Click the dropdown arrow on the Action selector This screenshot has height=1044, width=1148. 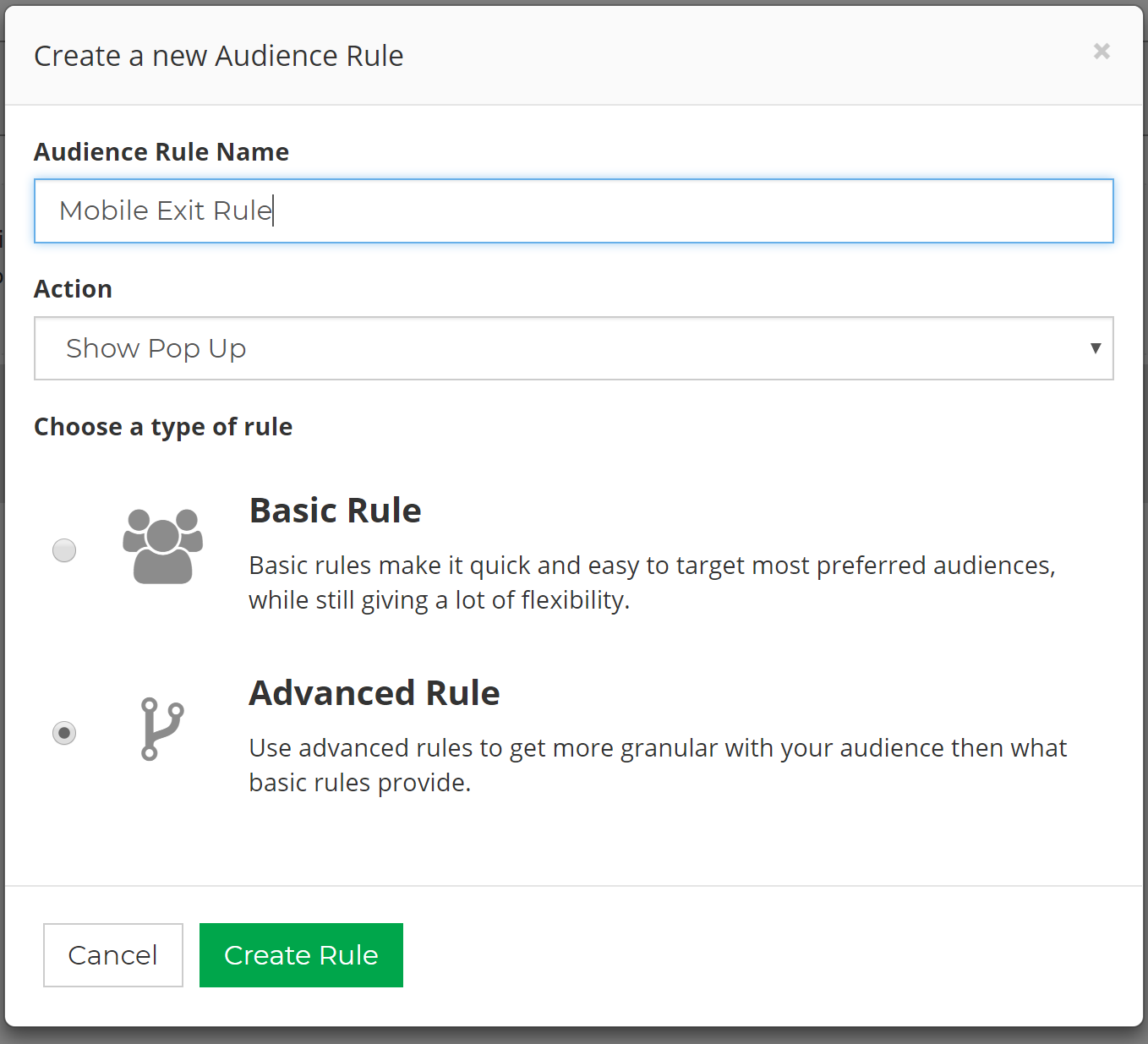(1096, 348)
